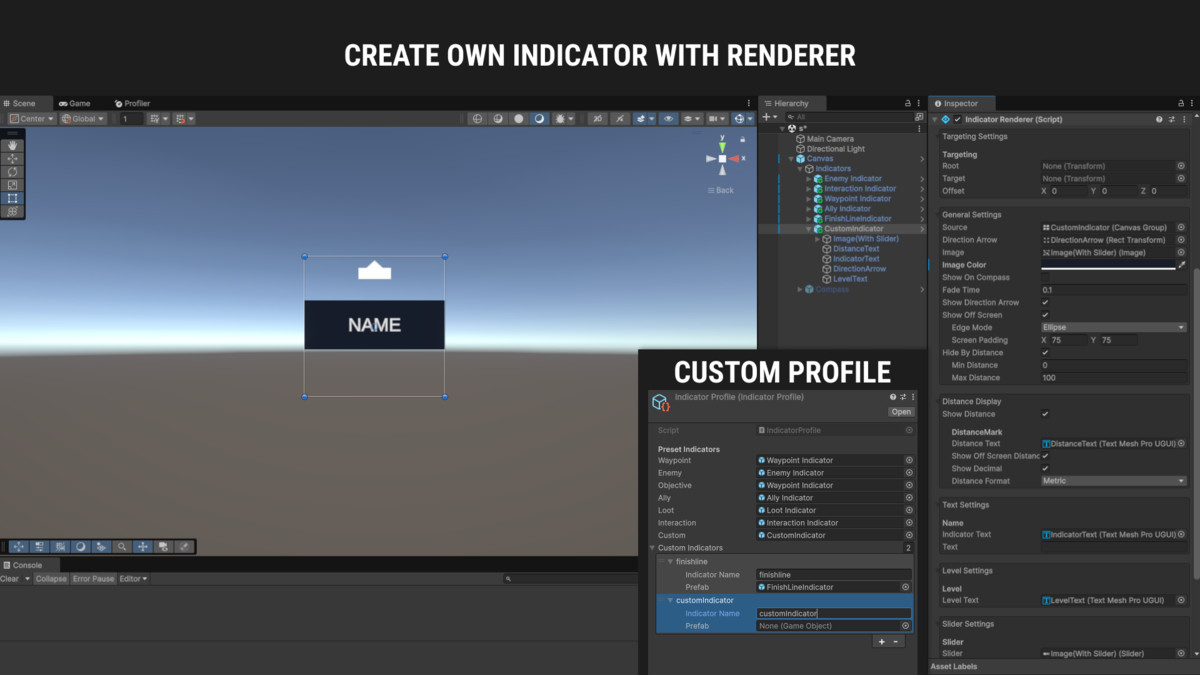Click the eyedropper next to Image Color

(1182, 265)
